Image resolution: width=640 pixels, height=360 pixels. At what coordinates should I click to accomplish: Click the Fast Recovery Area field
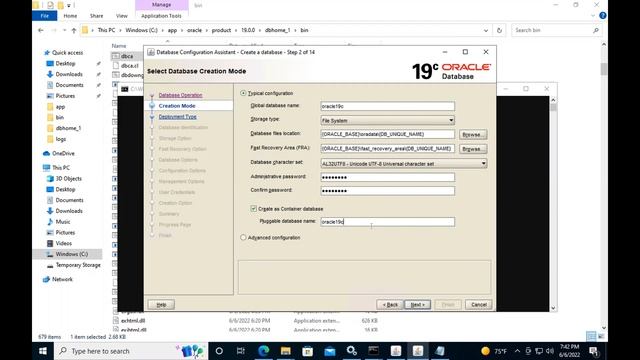[387, 149]
